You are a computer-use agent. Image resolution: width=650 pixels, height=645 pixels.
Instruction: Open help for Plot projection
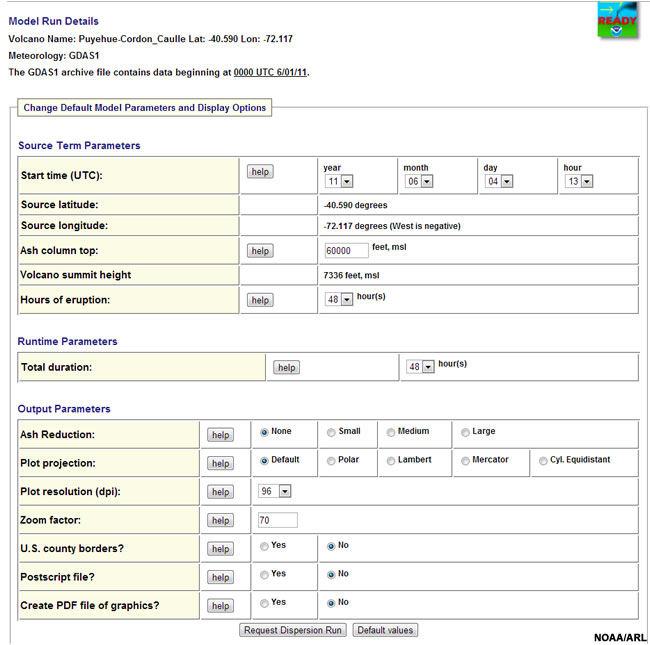[221, 463]
